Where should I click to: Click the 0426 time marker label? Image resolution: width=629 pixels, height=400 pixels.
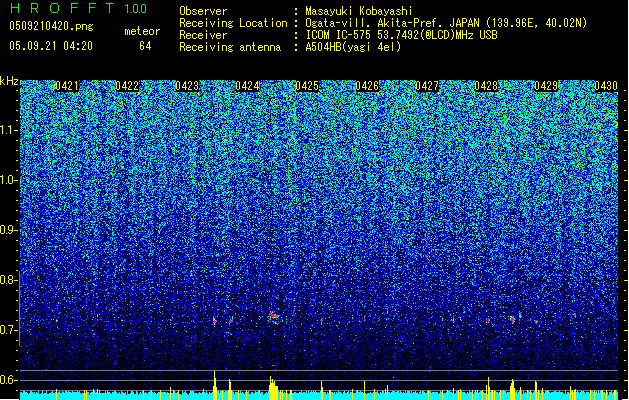[x=367, y=86]
